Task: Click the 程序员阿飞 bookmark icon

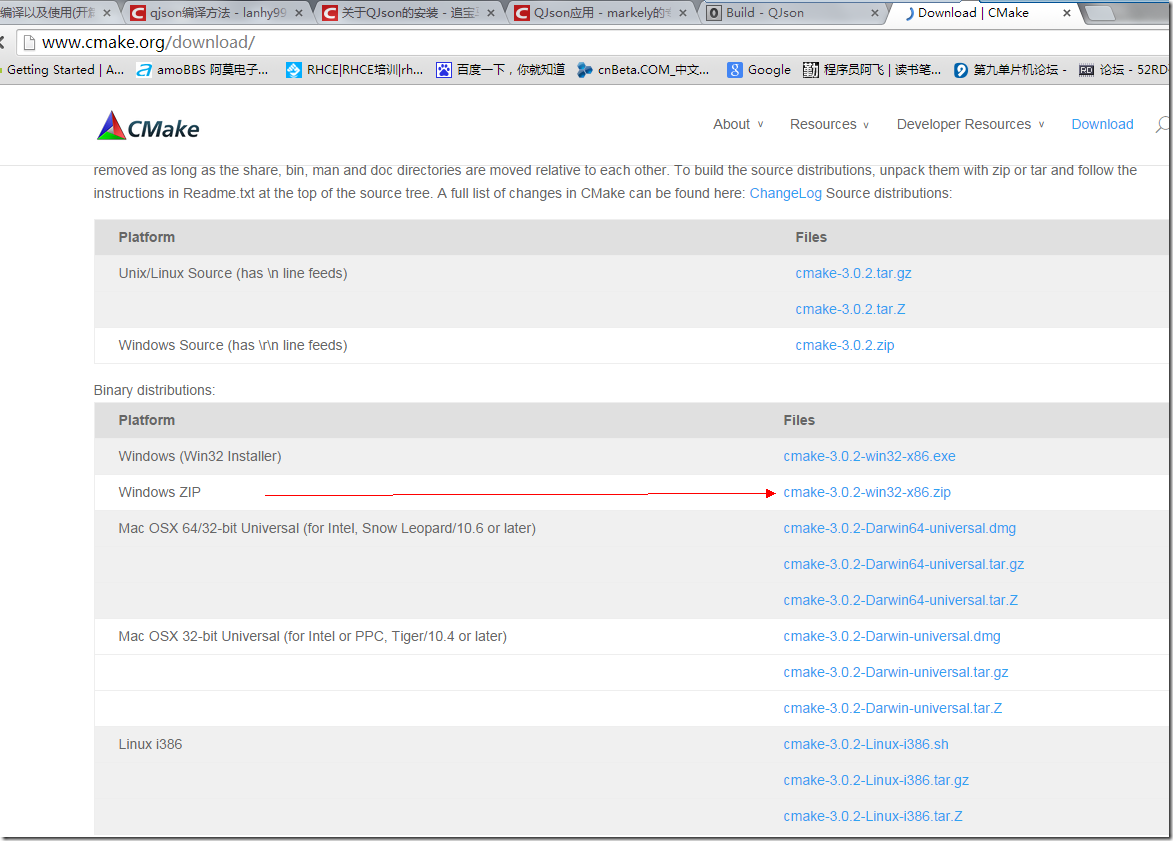Action: pos(810,70)
